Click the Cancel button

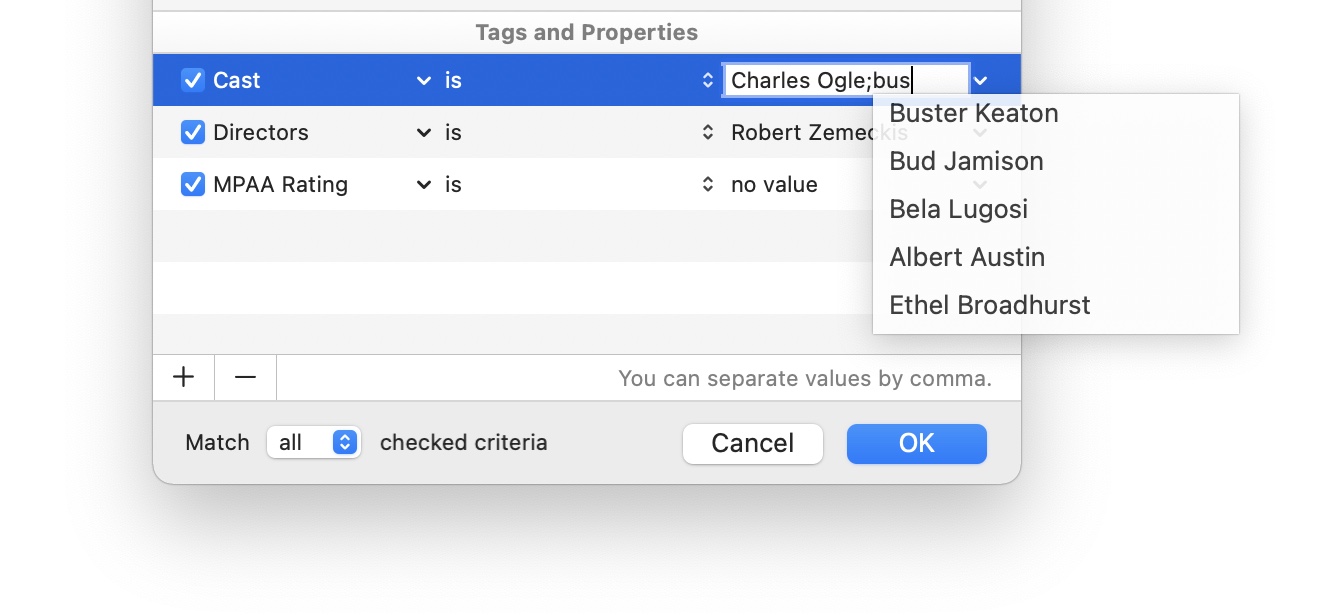[752, 444]
